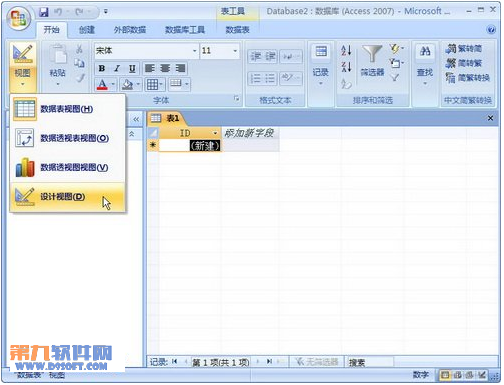Open Access help question icon
The image size is (504, 385).
click(x=491, y=30)
